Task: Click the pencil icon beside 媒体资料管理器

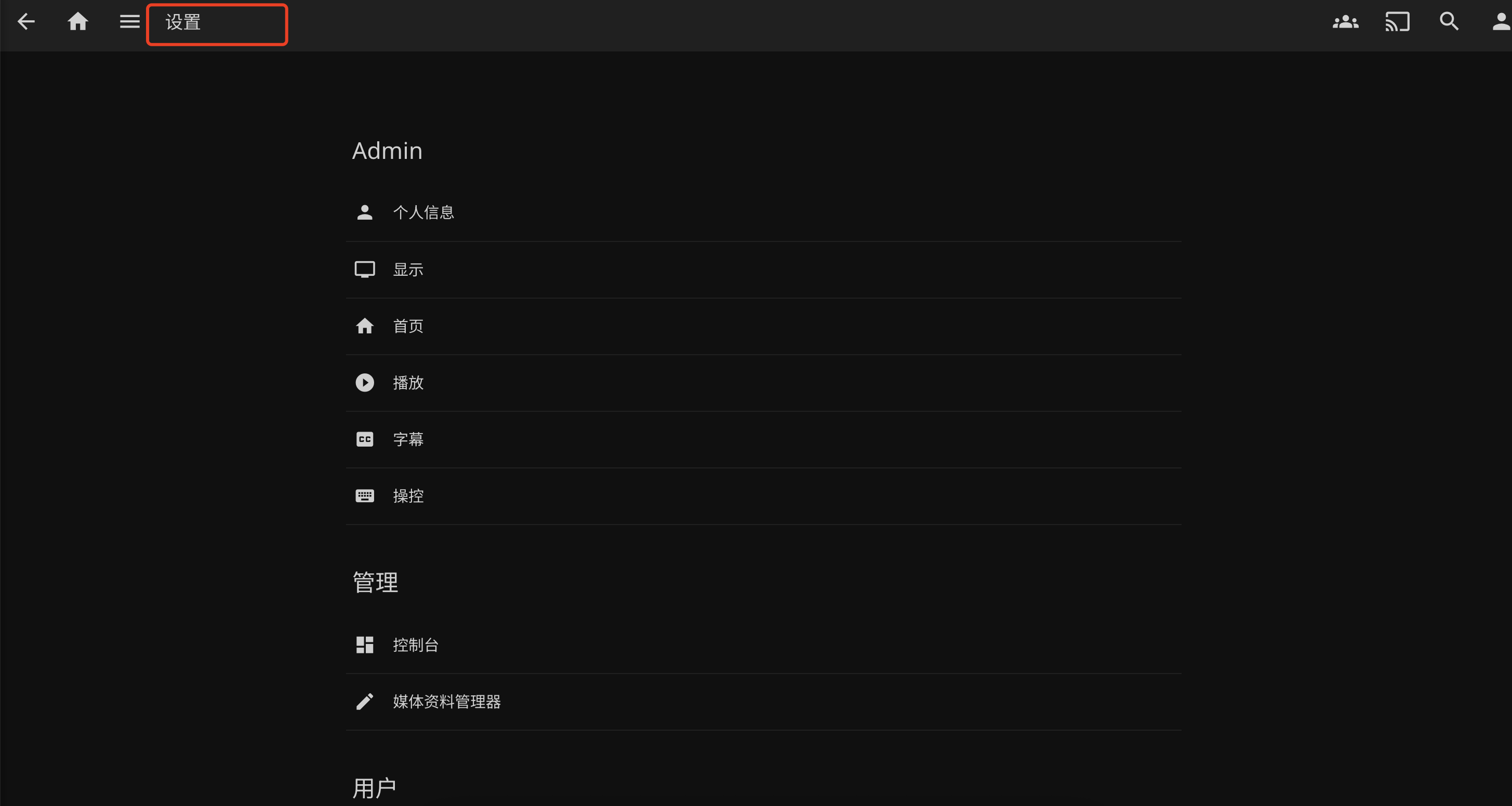Action: (365, 702)
